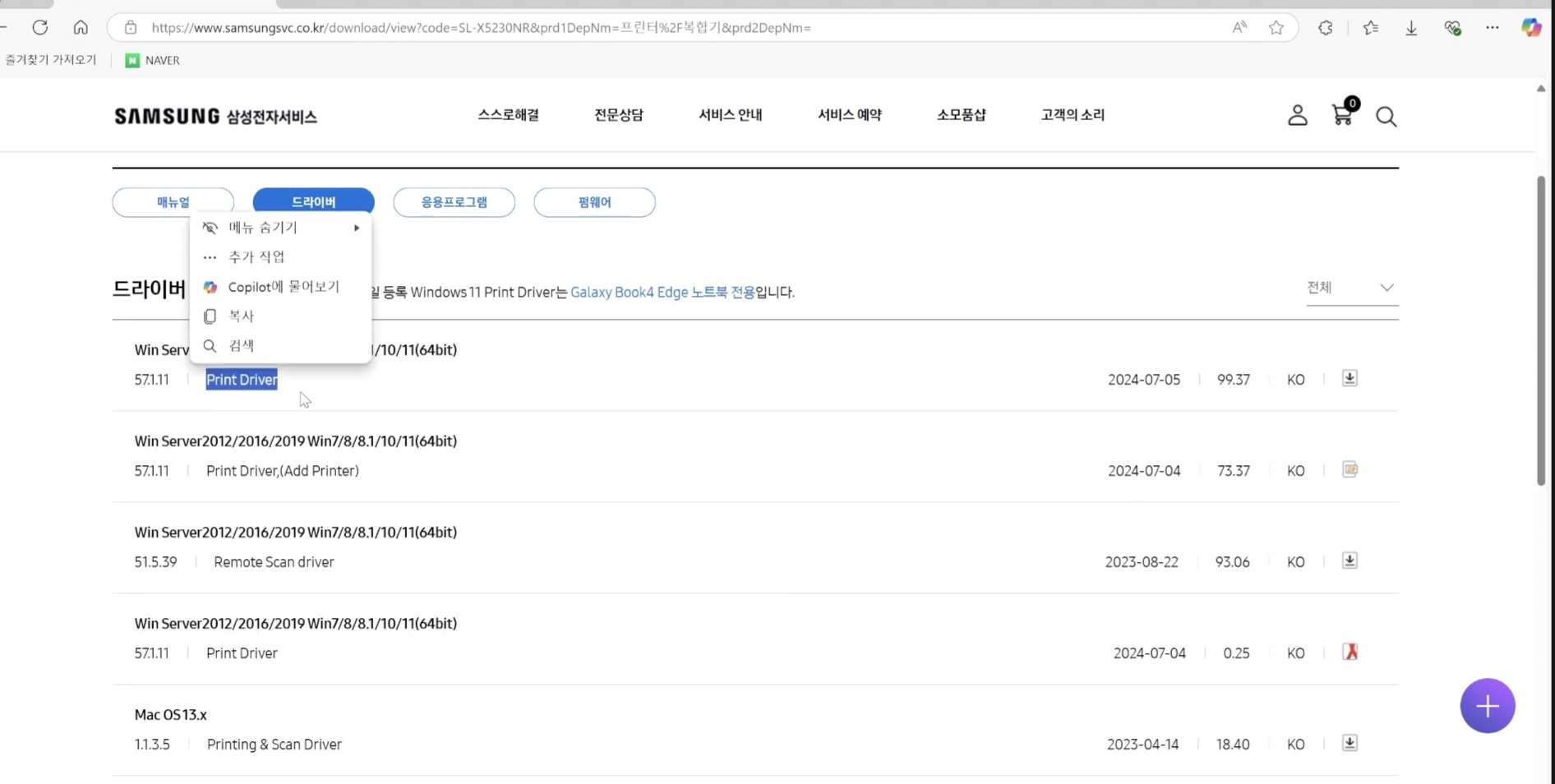Screen dimensions: 1555x784
Task: Open browser essentials heart icon
Action: tap(1452, 27)
